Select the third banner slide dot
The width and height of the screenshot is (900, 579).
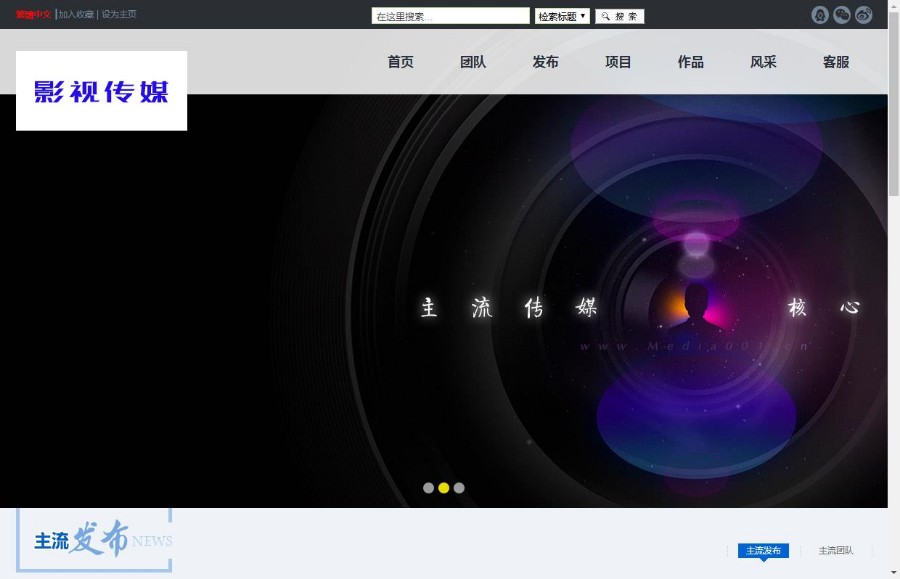pos(459,488)
